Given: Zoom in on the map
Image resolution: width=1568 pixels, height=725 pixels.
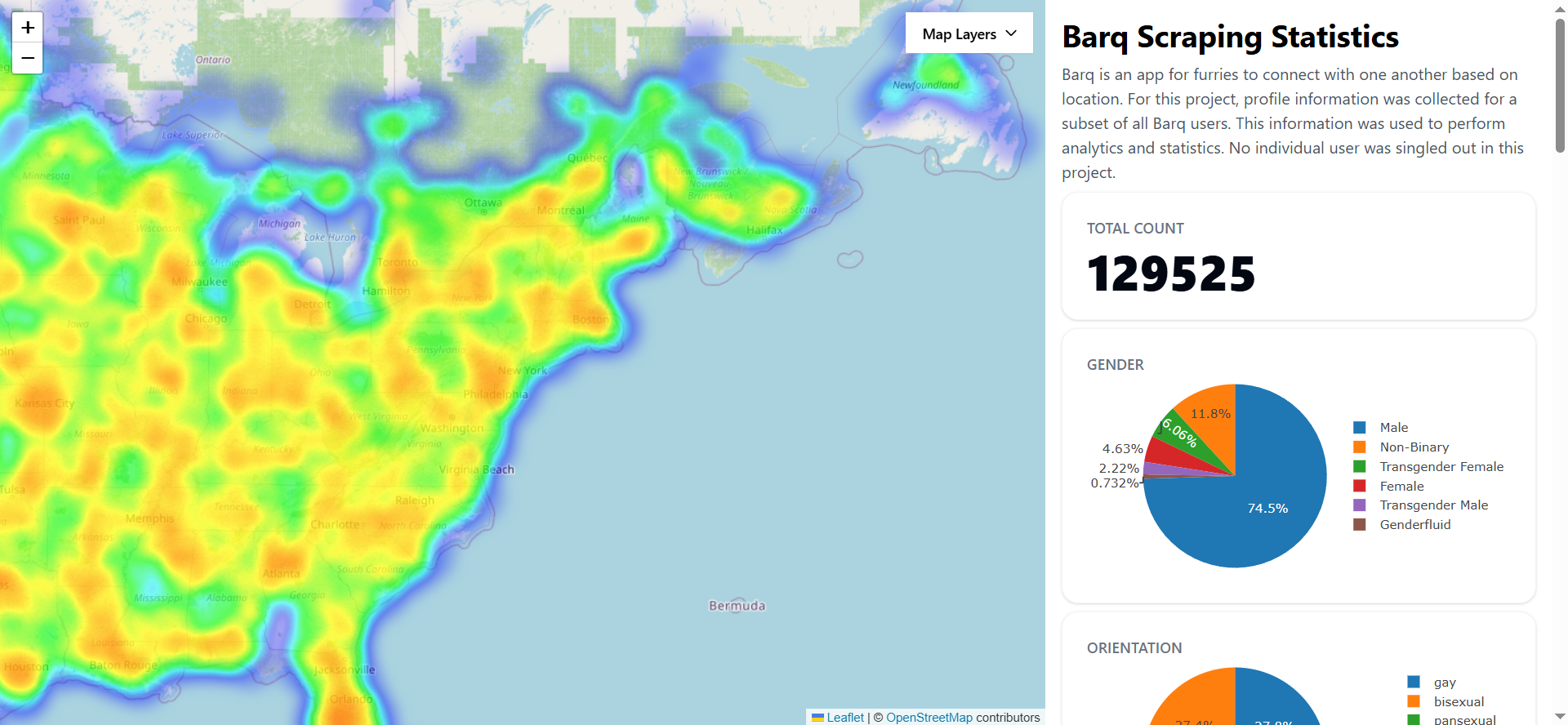Looking at the screenshot, I should click(28, 28).
